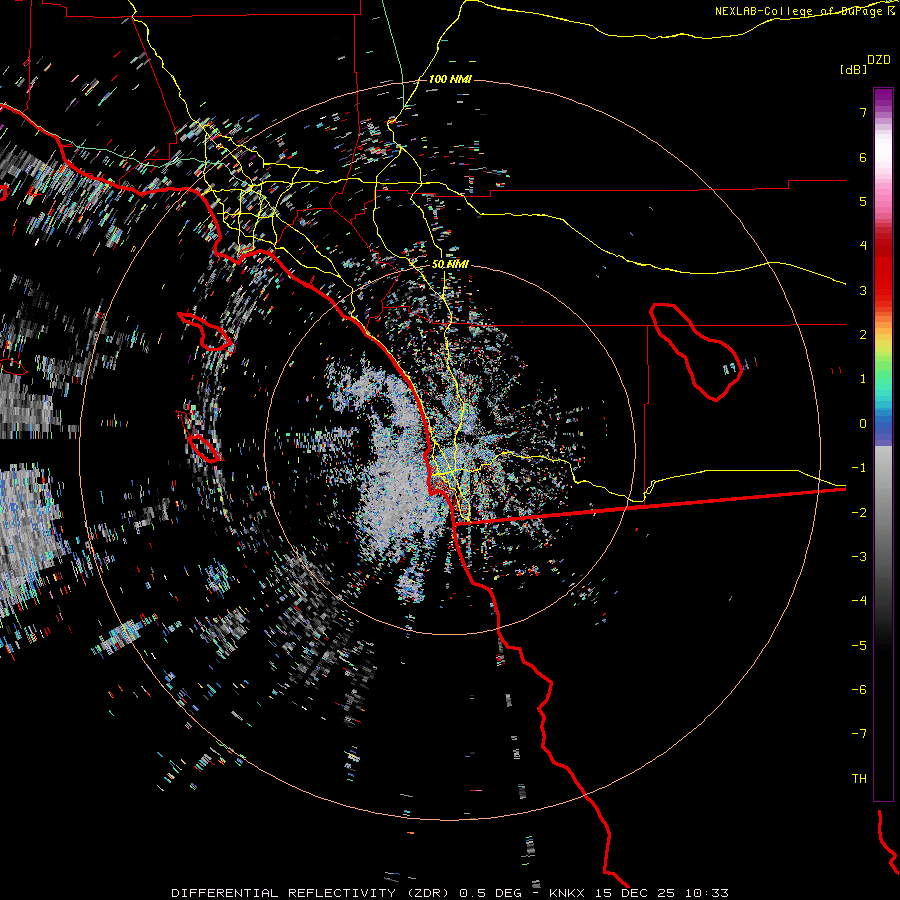This screenshot has height=900, width=900.
Task: Click the scale value 1
Action: point(863,379)
